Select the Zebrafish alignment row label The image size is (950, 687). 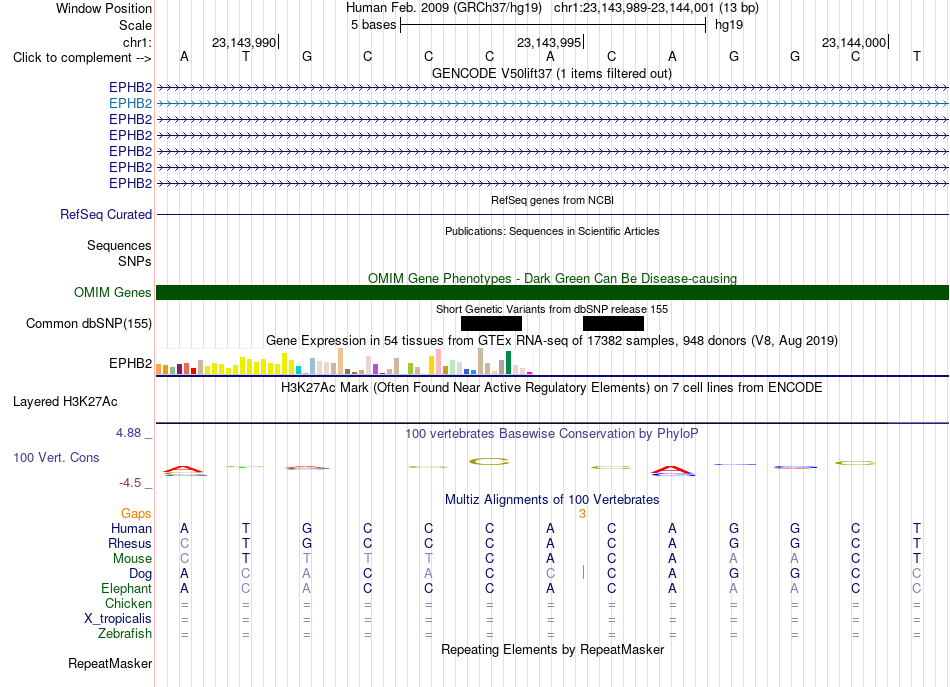[125, 634]
